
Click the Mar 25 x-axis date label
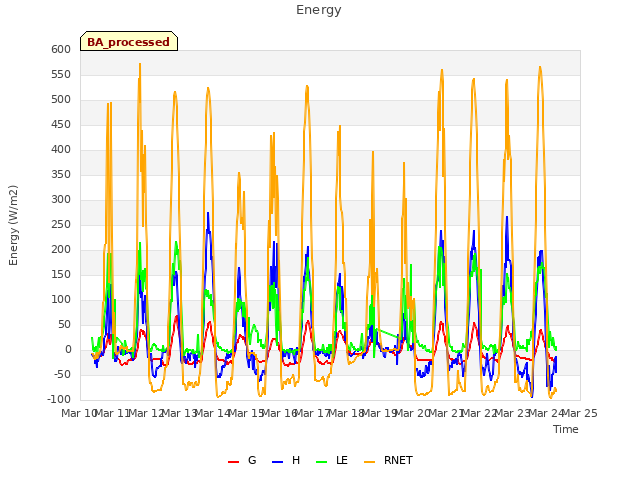(x=580, y=413)
